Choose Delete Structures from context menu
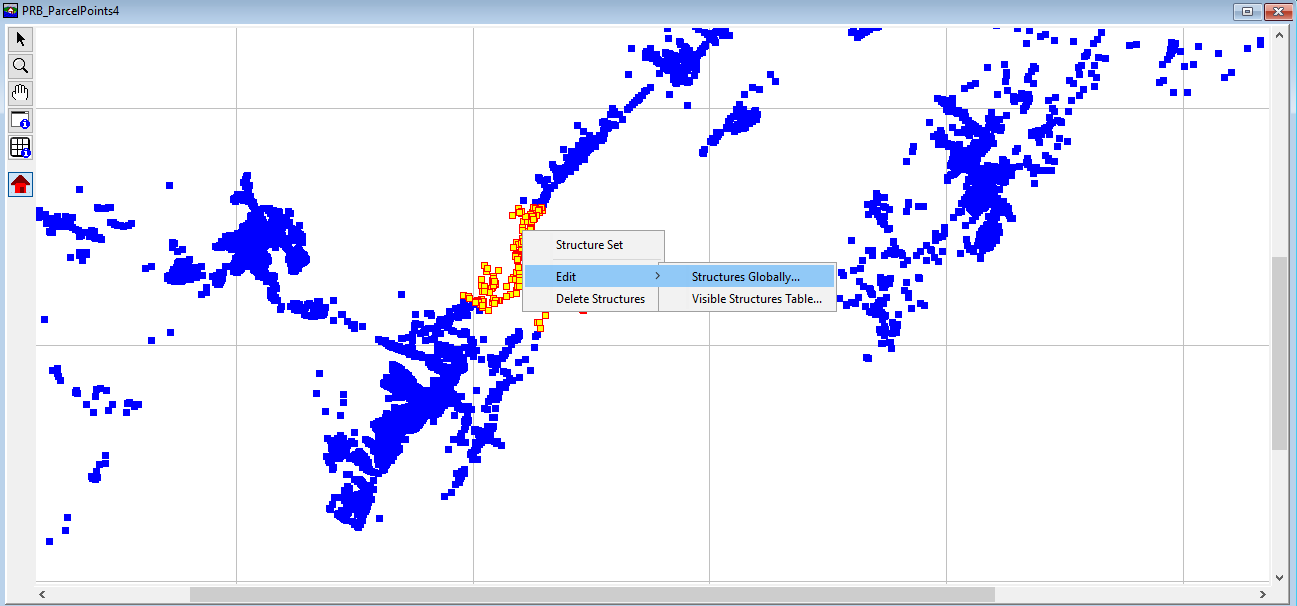Viewport: 1297px width, 606px height. pyautogui.click(x=600, y=299)
